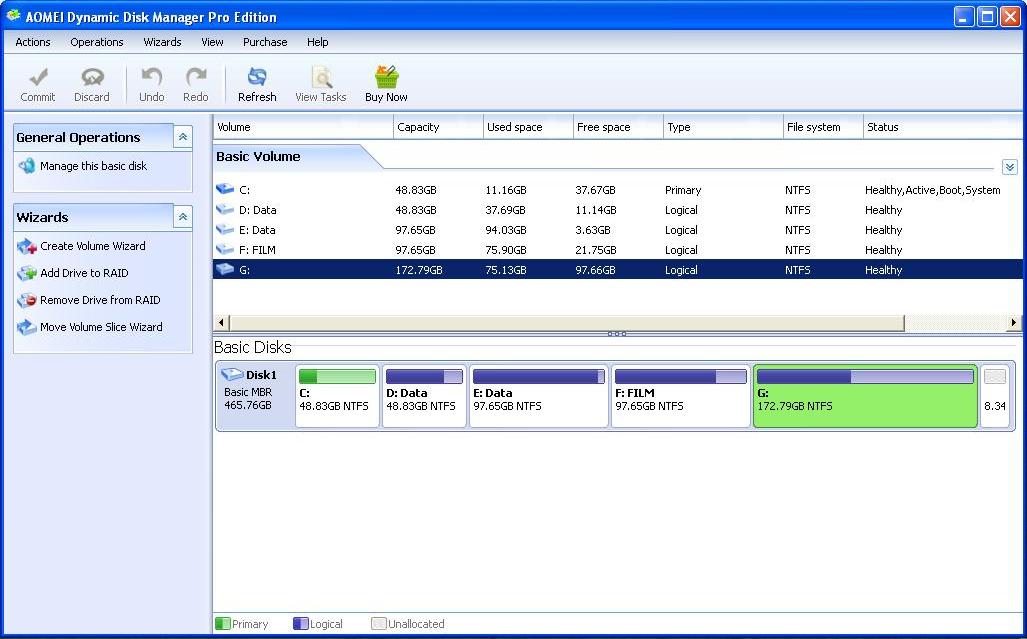Click Add Drive to RAID link

click(x=84, y=273)
